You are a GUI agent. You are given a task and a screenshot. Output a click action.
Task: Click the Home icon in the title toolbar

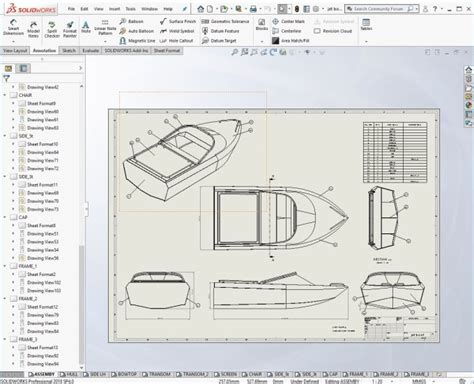[x=200, y=9]
